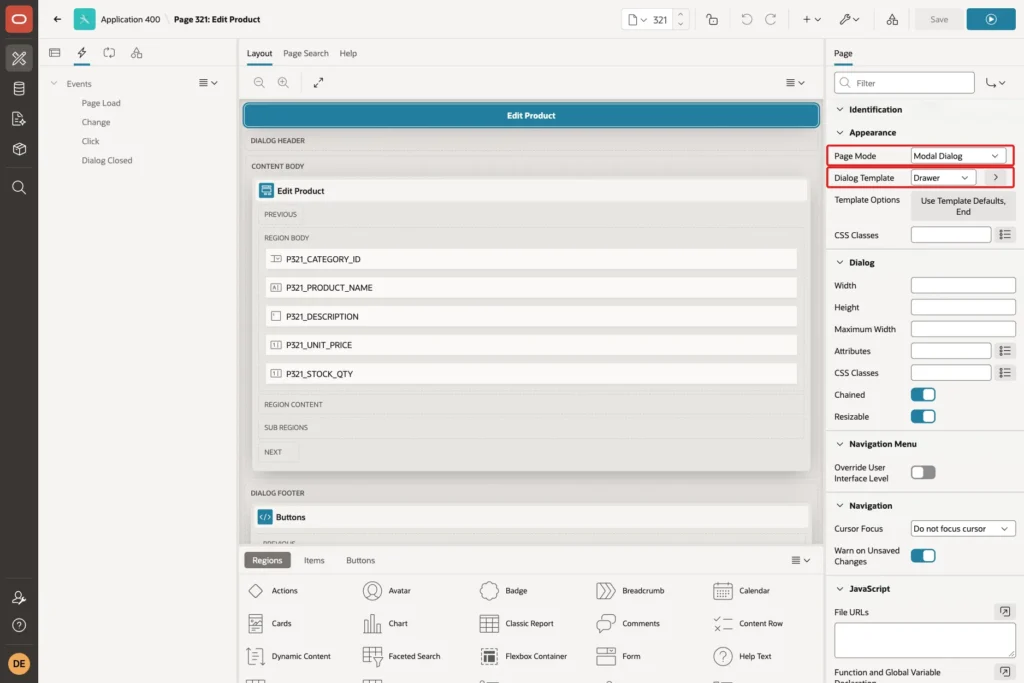Go back using the left arrow
Screen dimensions: 1024x683
pyautogui.click(x=57, y=19)
